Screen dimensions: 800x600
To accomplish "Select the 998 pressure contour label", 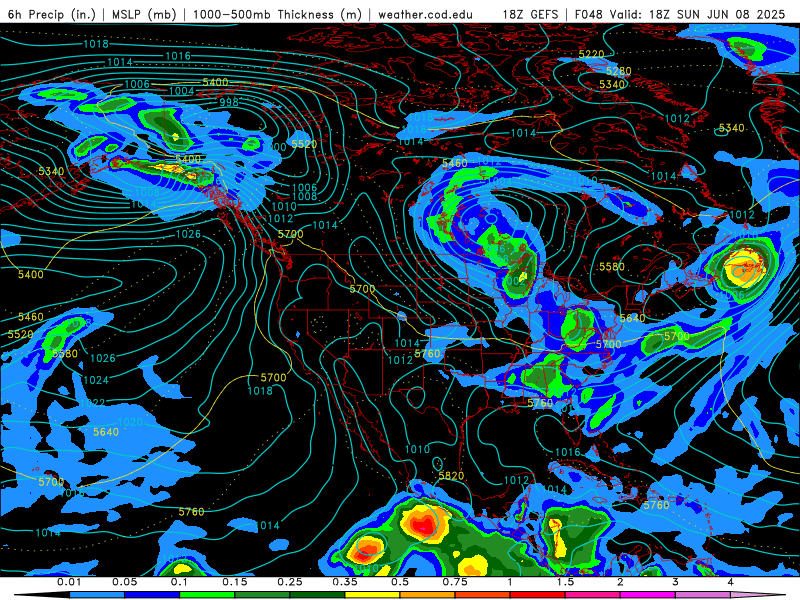I will (229, 102).
